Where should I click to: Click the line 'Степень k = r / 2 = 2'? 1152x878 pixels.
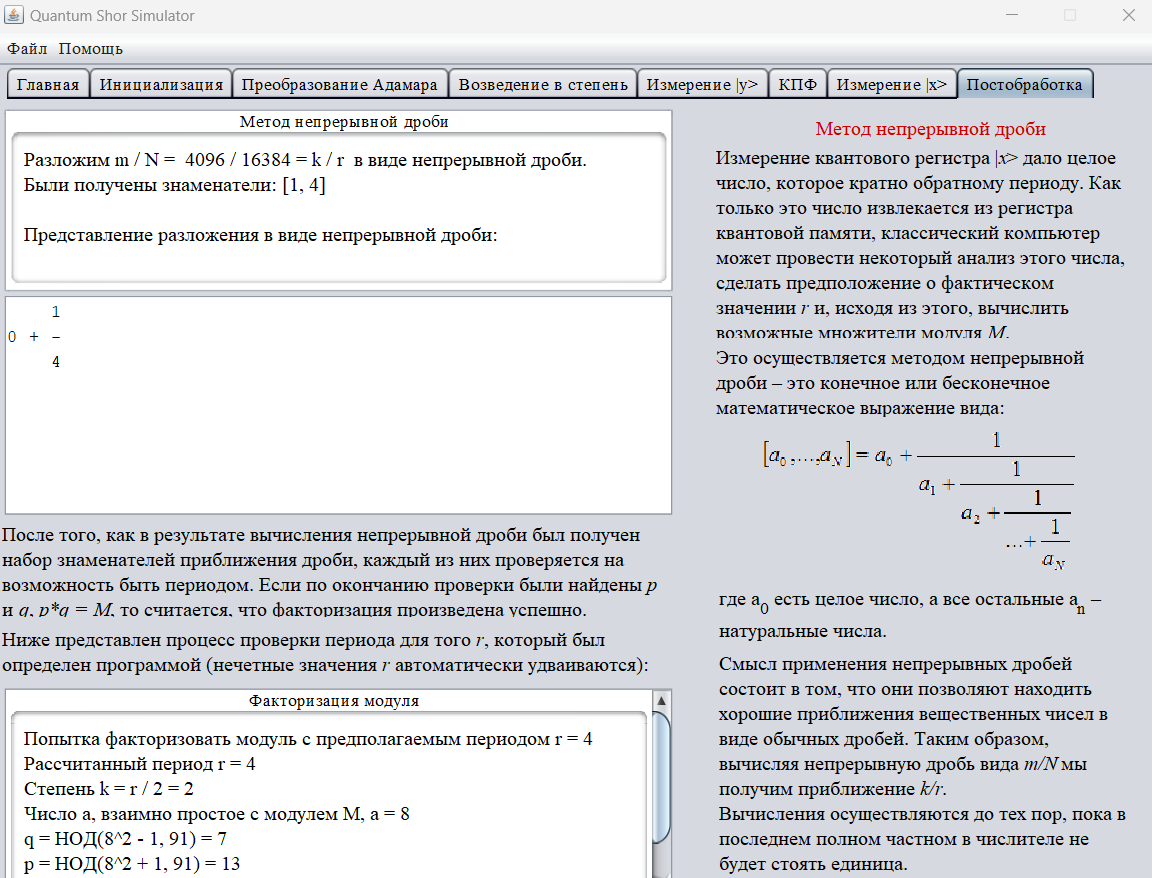coord(109,789)
